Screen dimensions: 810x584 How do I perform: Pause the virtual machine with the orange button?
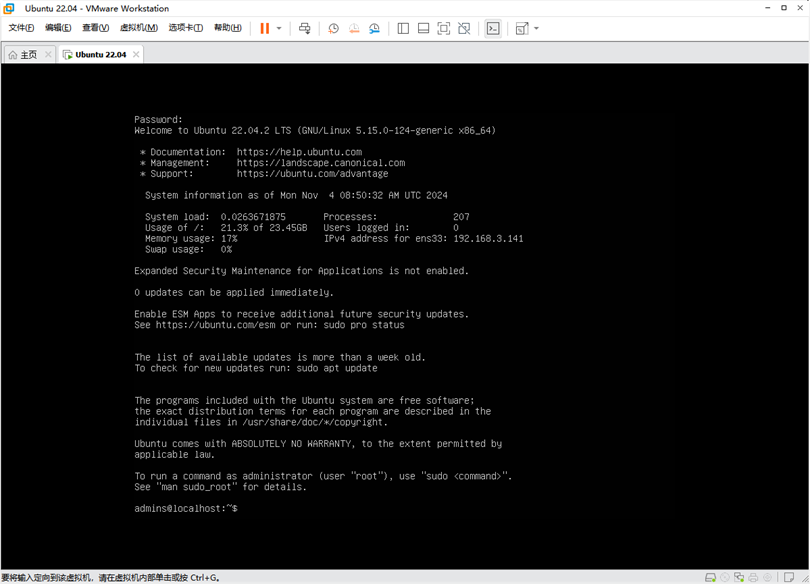264,28
